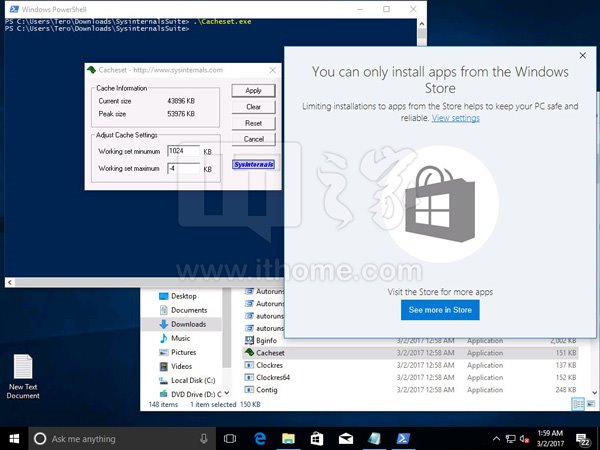Screen dimensions: 600x450
Task: Click the Desktop folder icon in sidebar
Action: pyautogui.click(x=163, y=296)
